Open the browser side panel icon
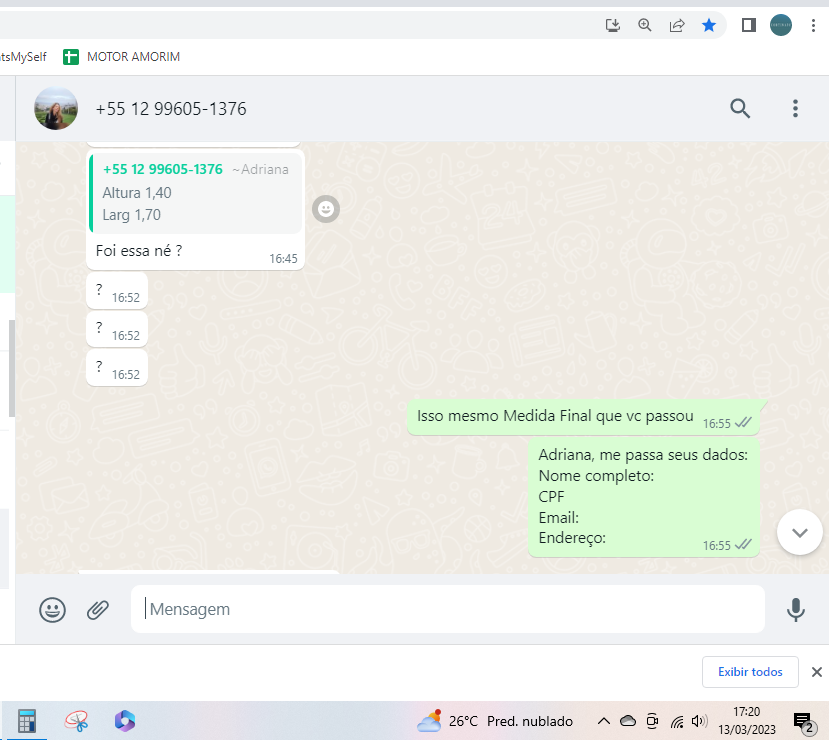Image resolution: width=829 pixels, height=740 pixels. pyautogui.click(x=749, y=25)
